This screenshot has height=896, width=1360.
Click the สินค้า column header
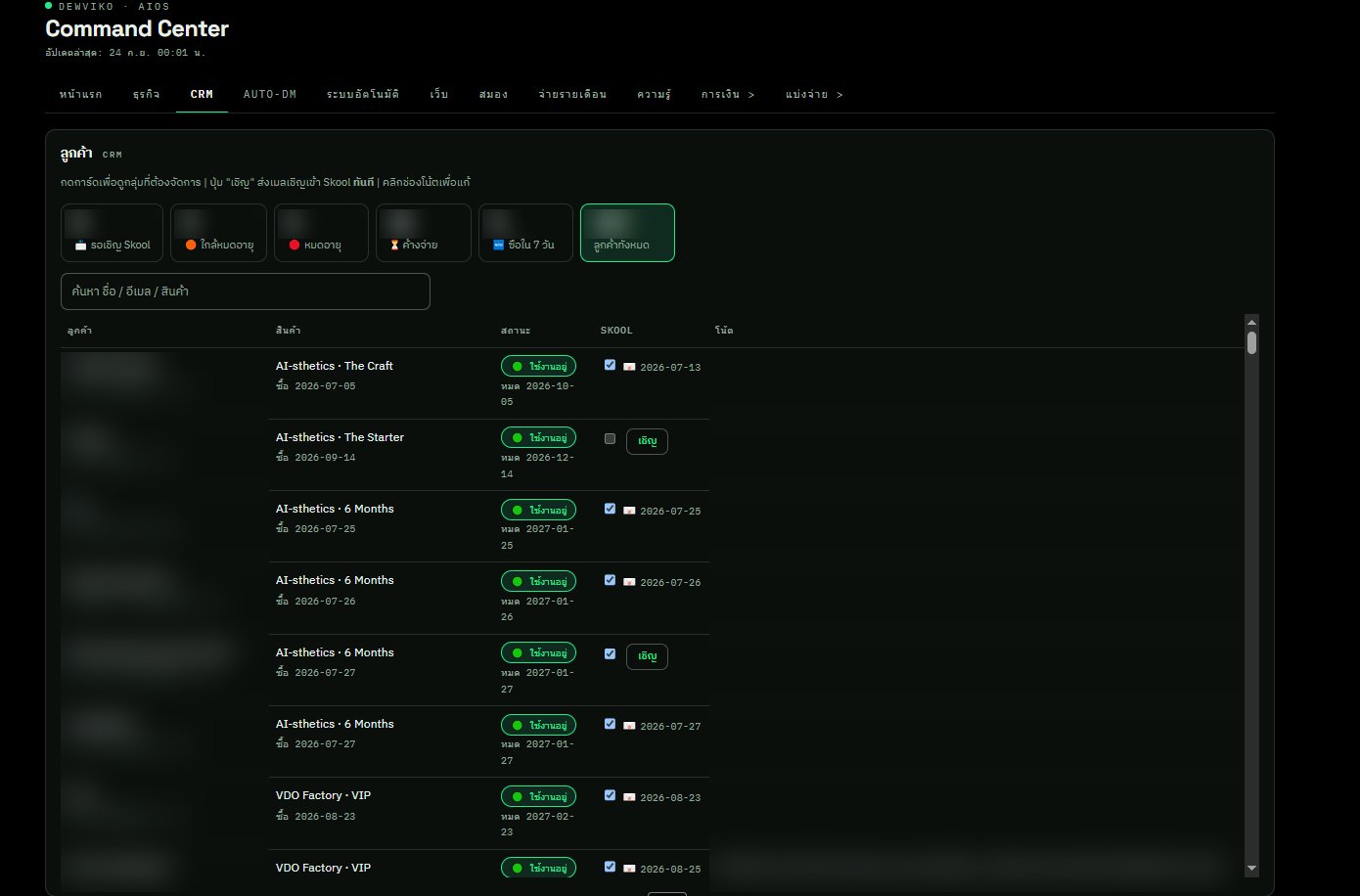point(289,331)
